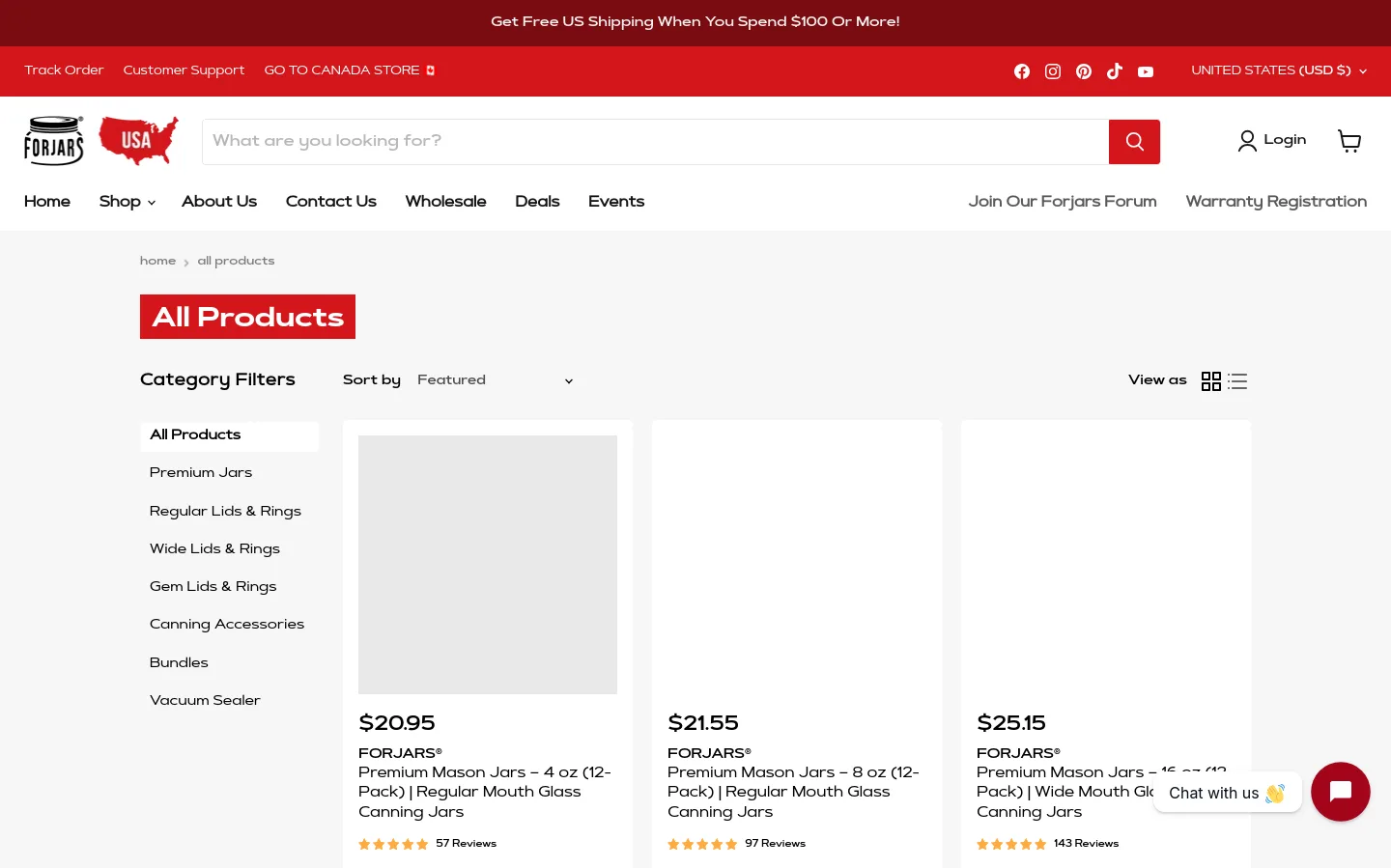The height and width of the screenshot is (868, 1391).
Task: Click the USA map logo
Action: point(138,140)
